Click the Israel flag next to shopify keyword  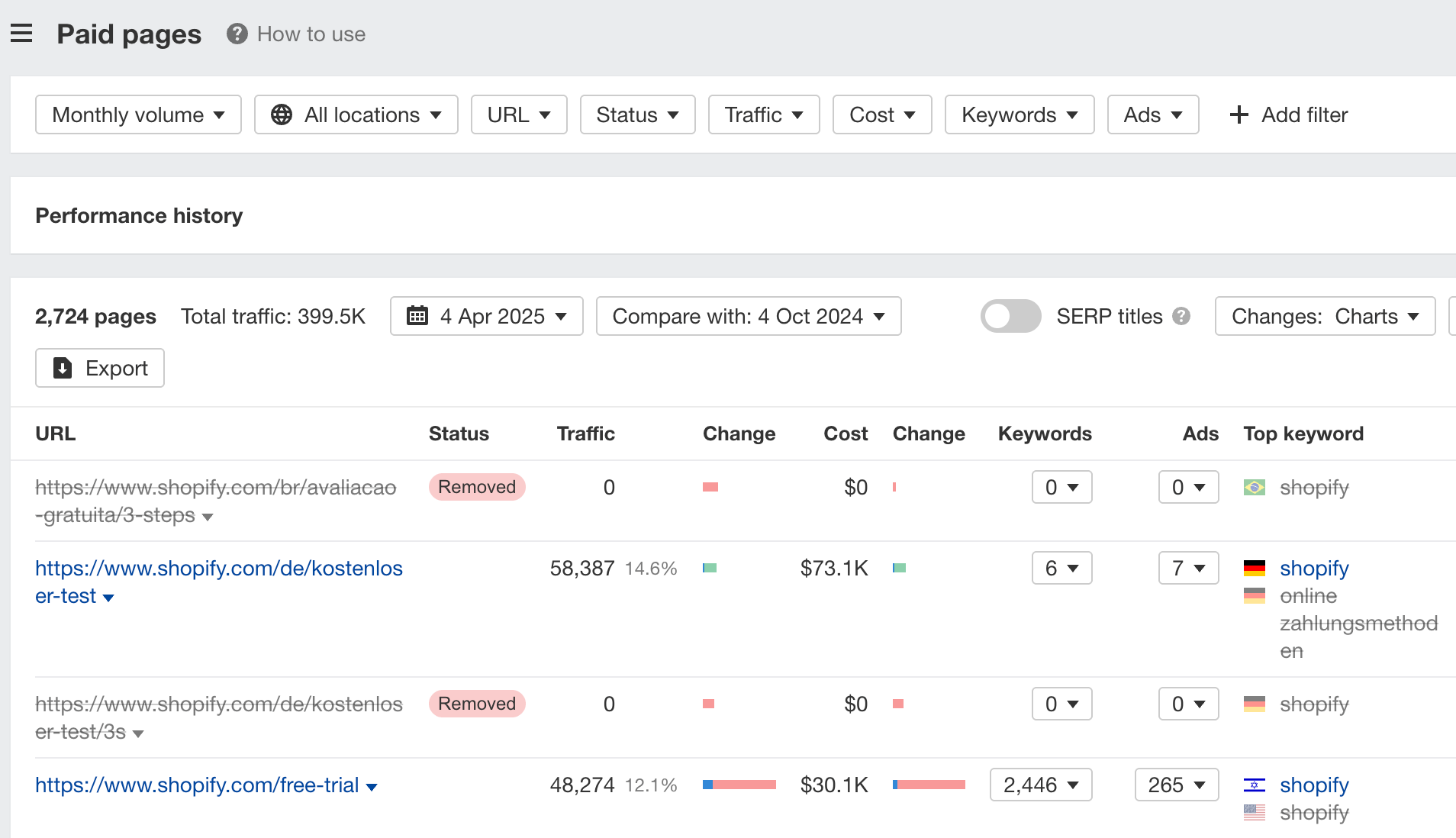(1254, 784)
